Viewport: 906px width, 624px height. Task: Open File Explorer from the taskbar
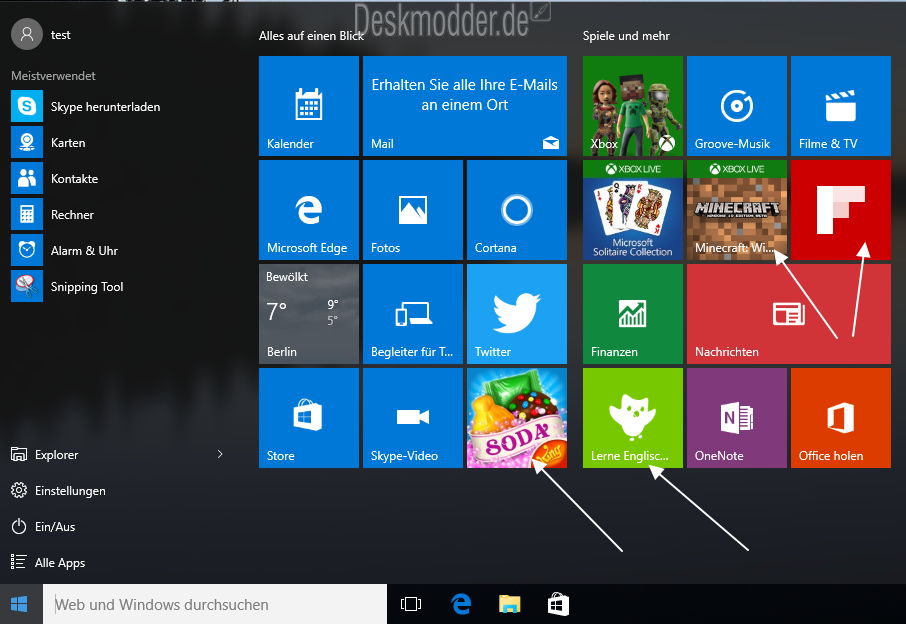coord(510,604)
